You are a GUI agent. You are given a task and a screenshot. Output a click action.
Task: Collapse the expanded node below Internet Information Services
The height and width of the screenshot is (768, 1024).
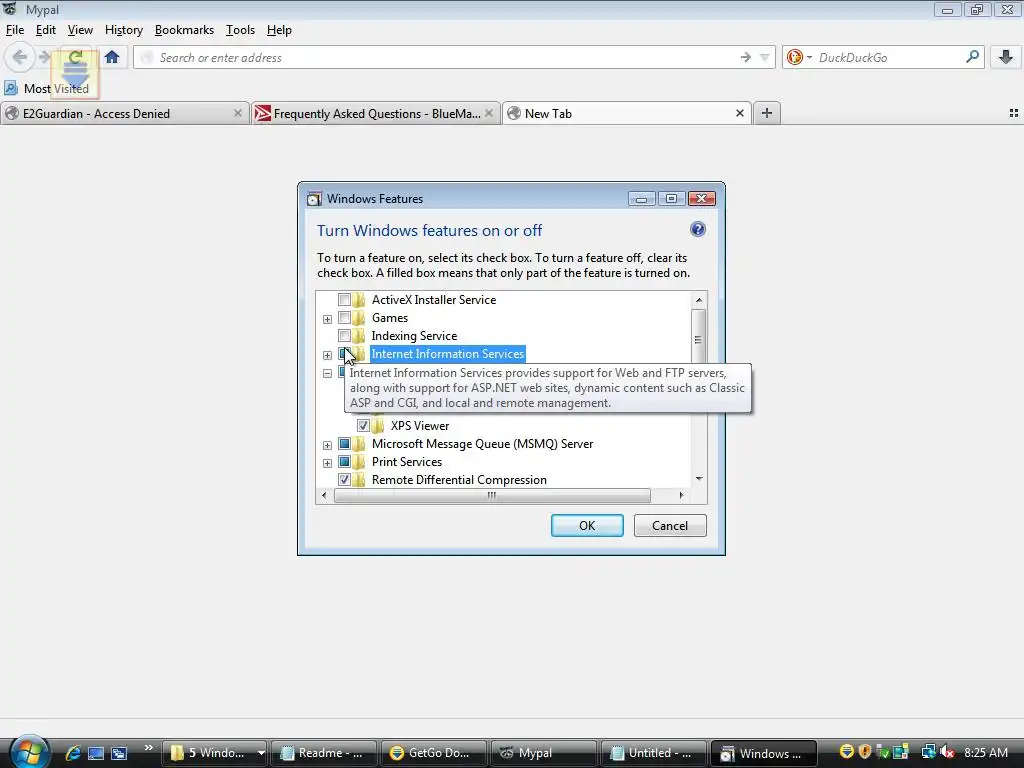tap(327, 374)
